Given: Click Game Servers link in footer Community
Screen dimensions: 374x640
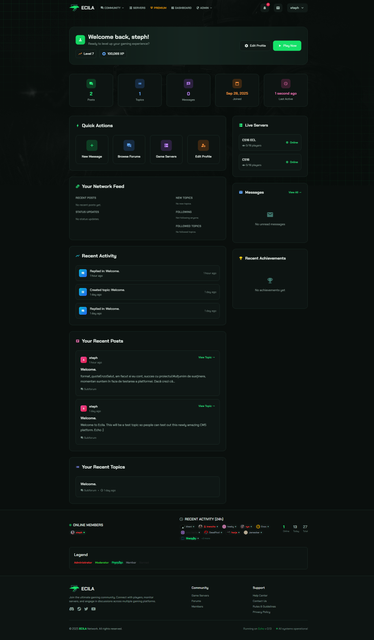Looking at the screenshot, I should point(200,596).
